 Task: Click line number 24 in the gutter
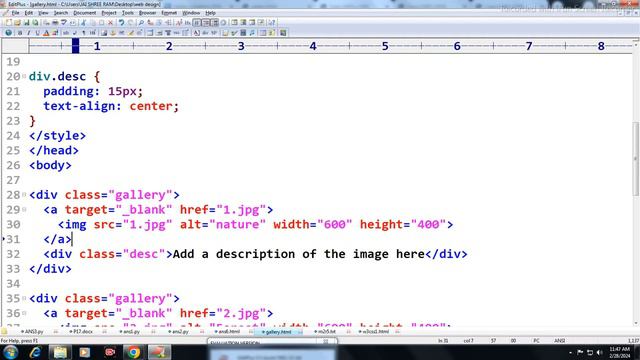(x=13, y=136)
